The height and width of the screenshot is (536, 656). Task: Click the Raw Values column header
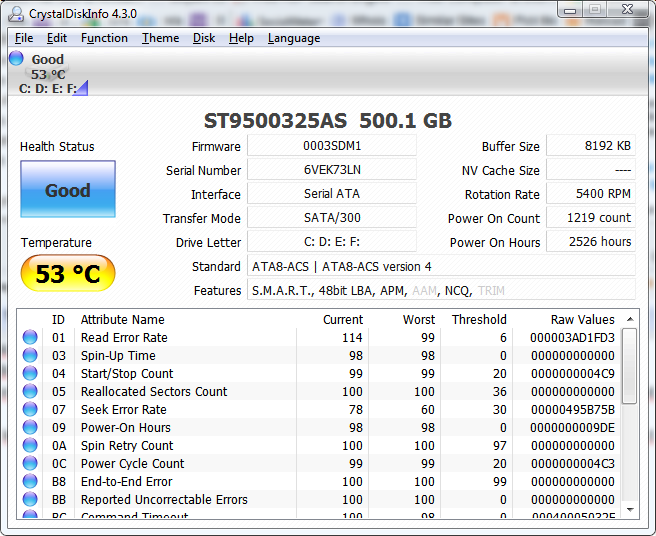tap(582, 319)
